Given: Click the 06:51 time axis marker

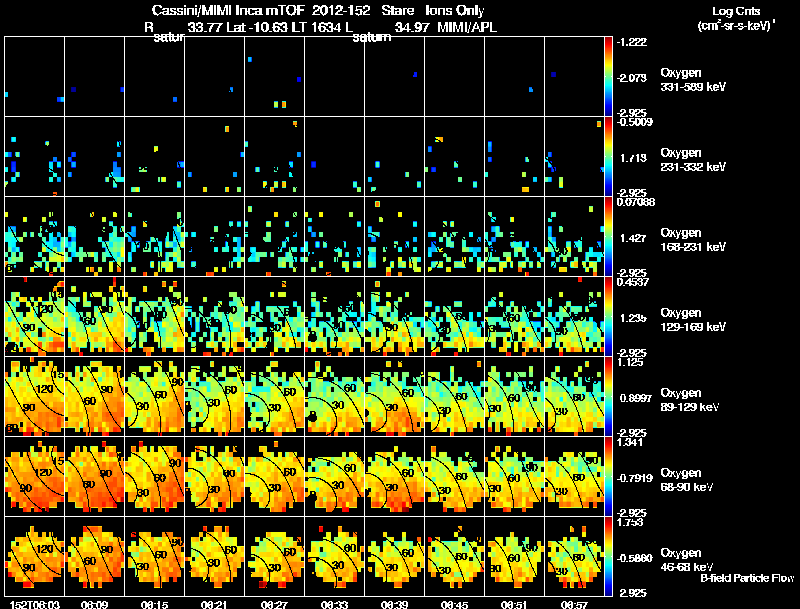Looking at the screenshot, I should 514,604.
